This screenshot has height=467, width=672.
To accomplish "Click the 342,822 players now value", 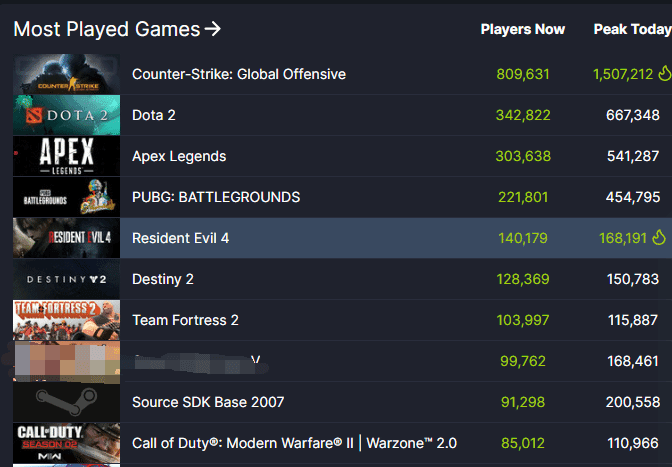I will pyautogui.click(x=523, y=115).
